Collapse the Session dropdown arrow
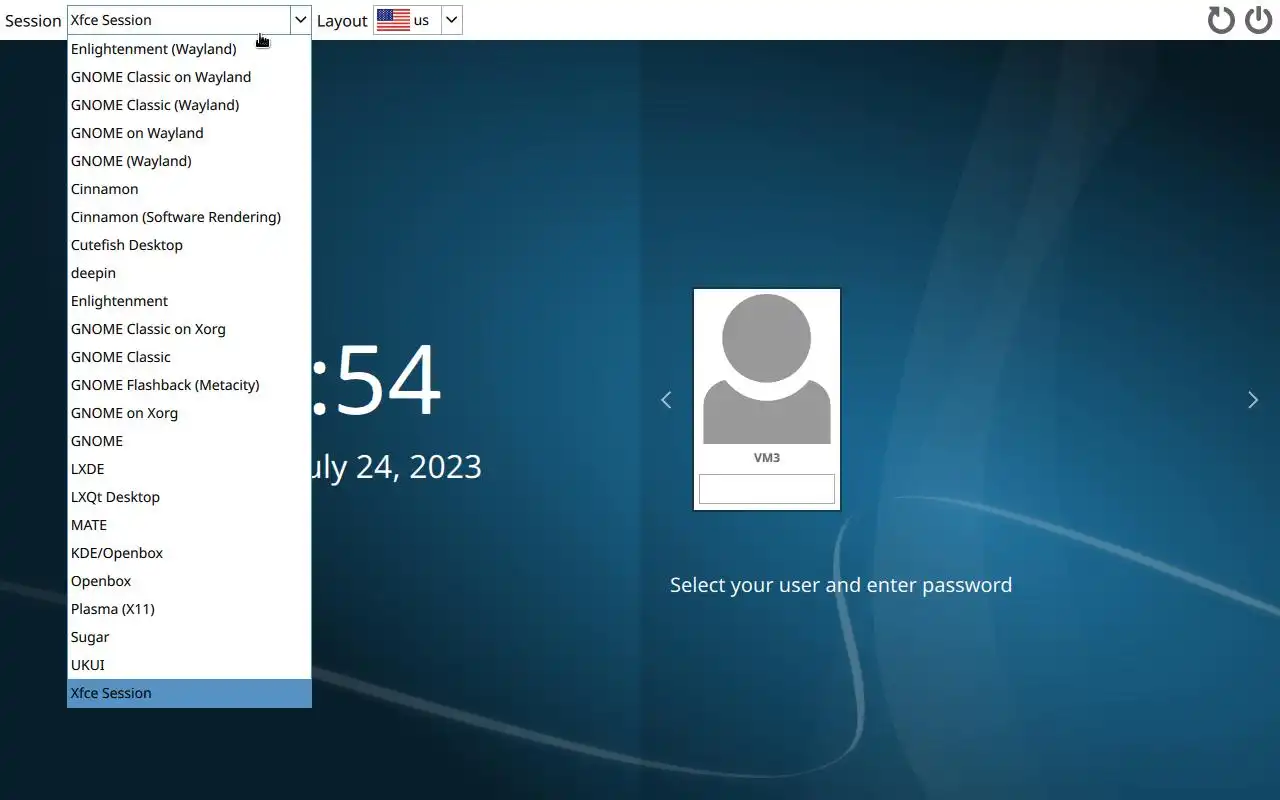Image resolution: width=1280 pixels, height=800 pixels. pos(300,20)
